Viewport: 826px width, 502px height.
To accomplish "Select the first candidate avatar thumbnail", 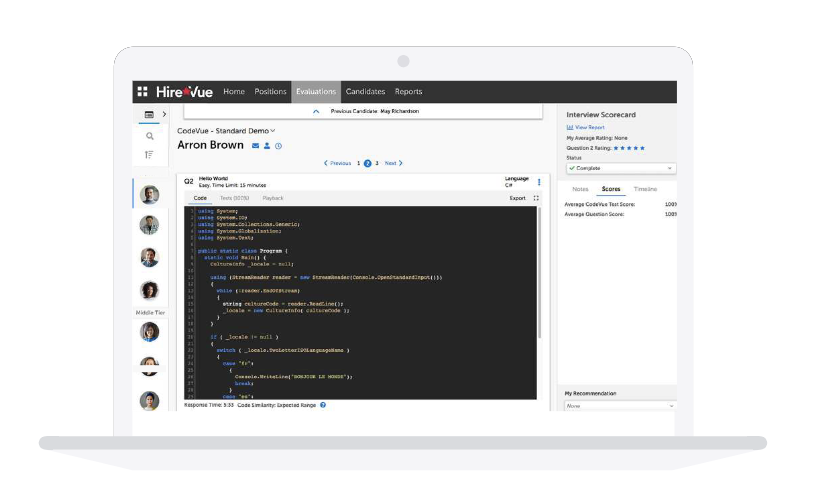I will point(149,195).
